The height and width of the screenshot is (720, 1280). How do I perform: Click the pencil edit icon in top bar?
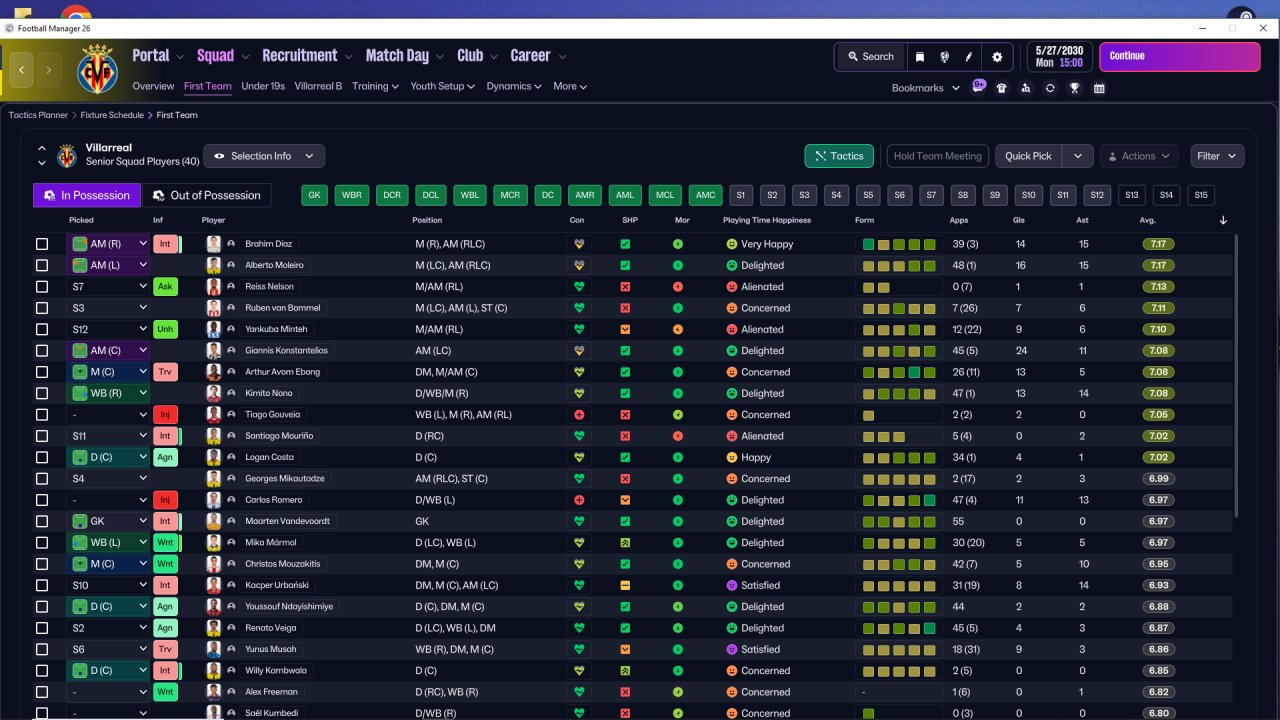(x=969, y=57)
